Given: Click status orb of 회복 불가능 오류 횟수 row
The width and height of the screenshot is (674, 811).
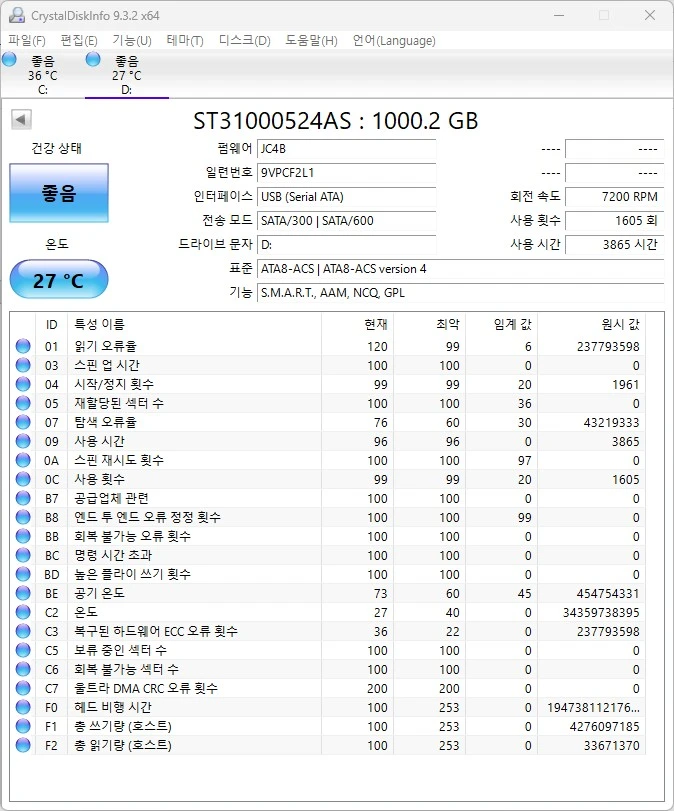Looking at the screenshot, I should pyautogui.click(x=23, y=536).
